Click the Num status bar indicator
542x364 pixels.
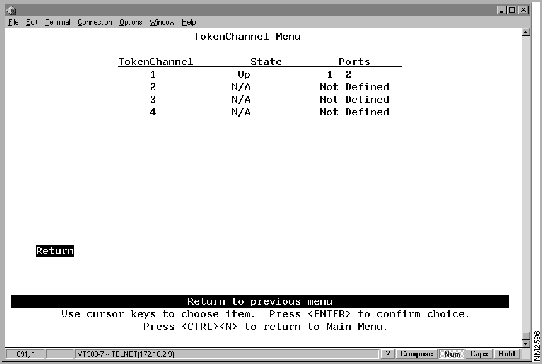(x=451, y=354)
